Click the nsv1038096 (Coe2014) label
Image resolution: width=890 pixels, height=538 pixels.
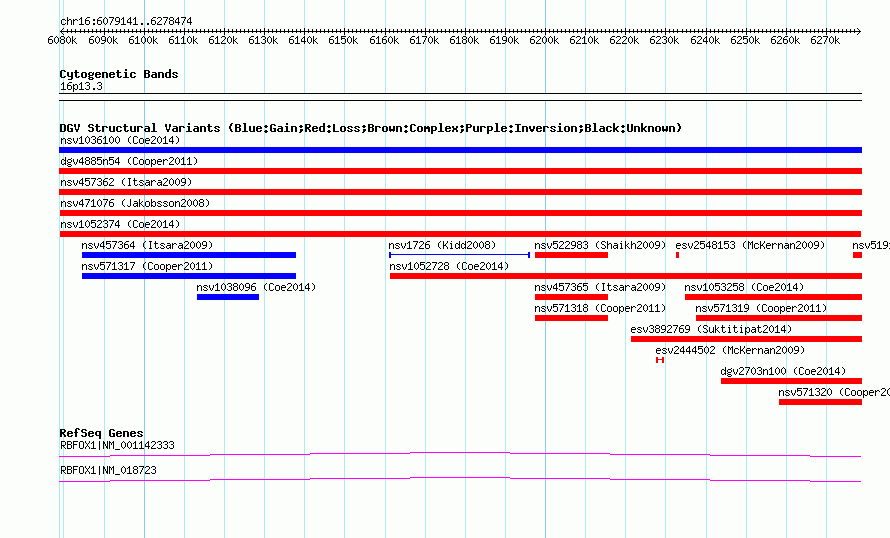256,287
